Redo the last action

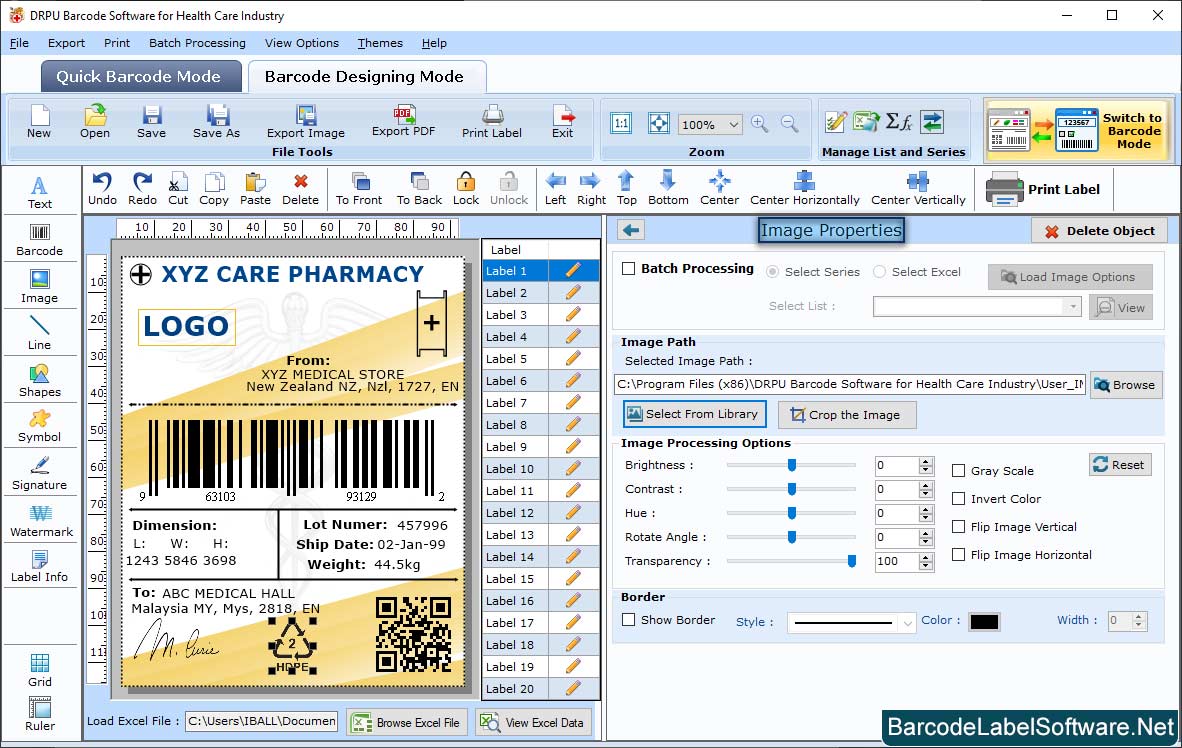(x=142, y=189)
